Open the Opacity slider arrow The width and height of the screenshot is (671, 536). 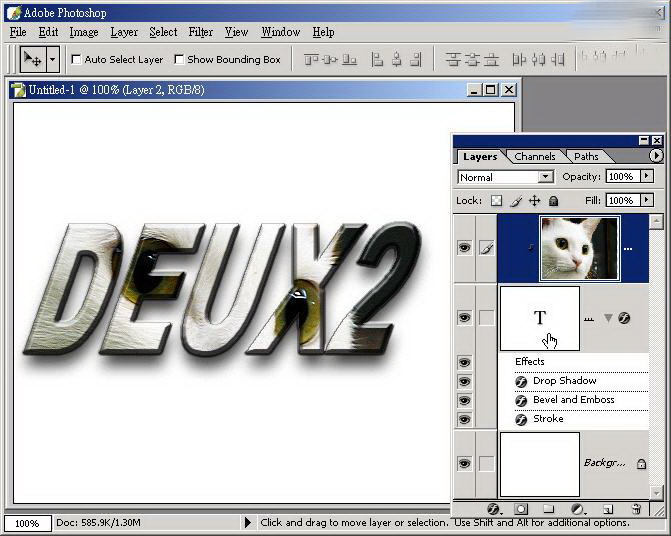[647, 176]
